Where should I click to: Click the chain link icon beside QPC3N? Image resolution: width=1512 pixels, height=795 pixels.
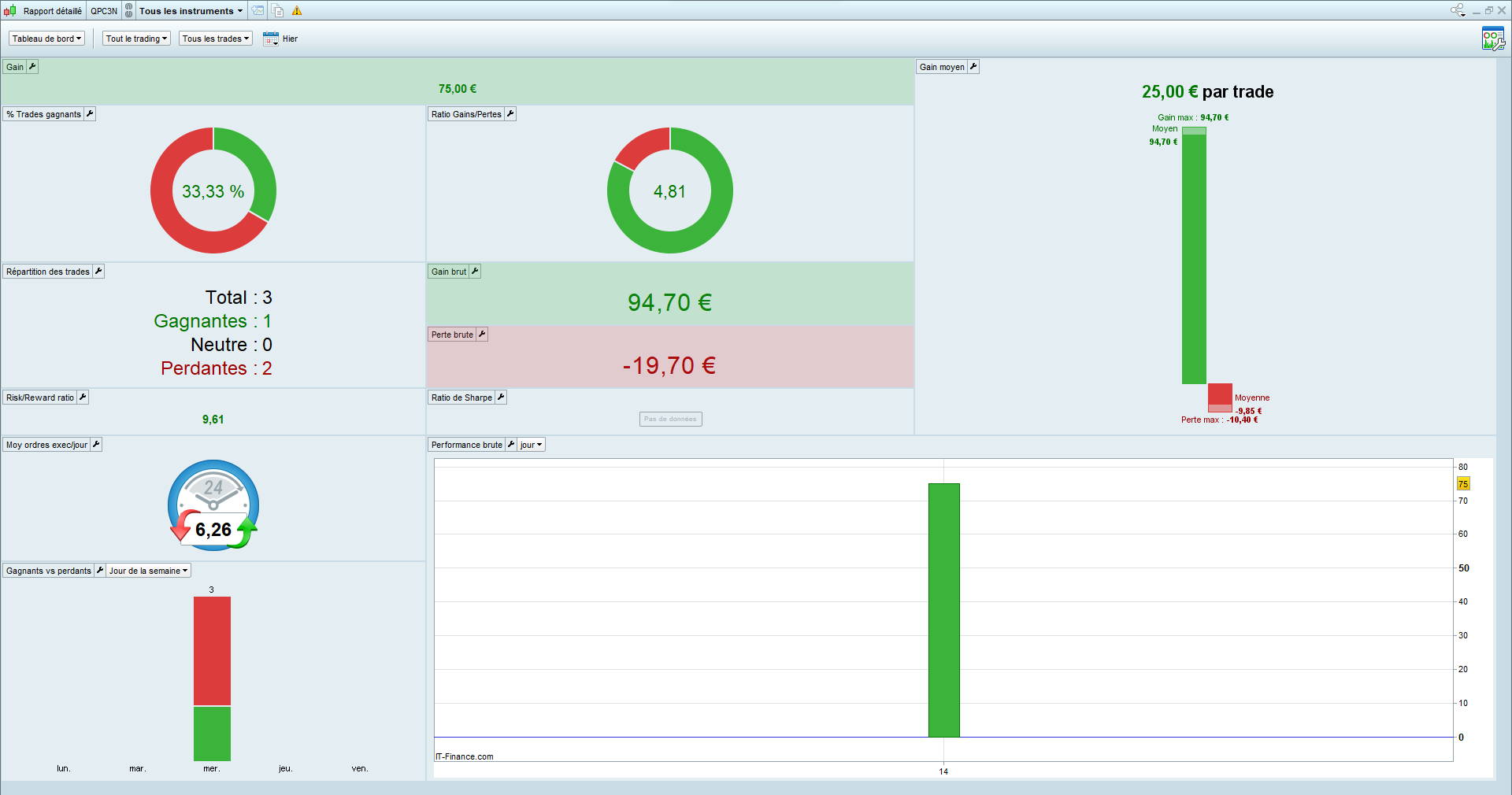pos(129,11)
